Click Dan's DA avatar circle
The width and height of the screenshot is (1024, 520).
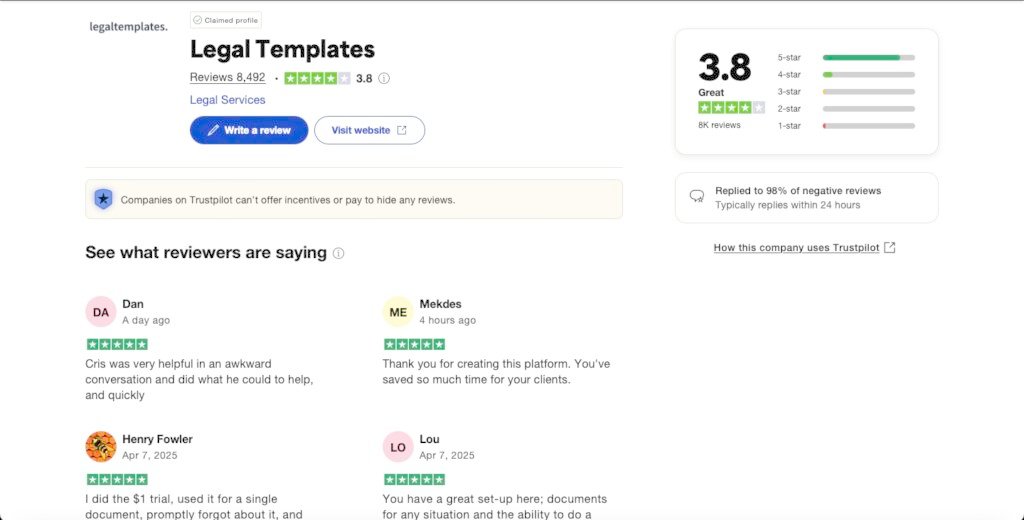click(101, 312)
